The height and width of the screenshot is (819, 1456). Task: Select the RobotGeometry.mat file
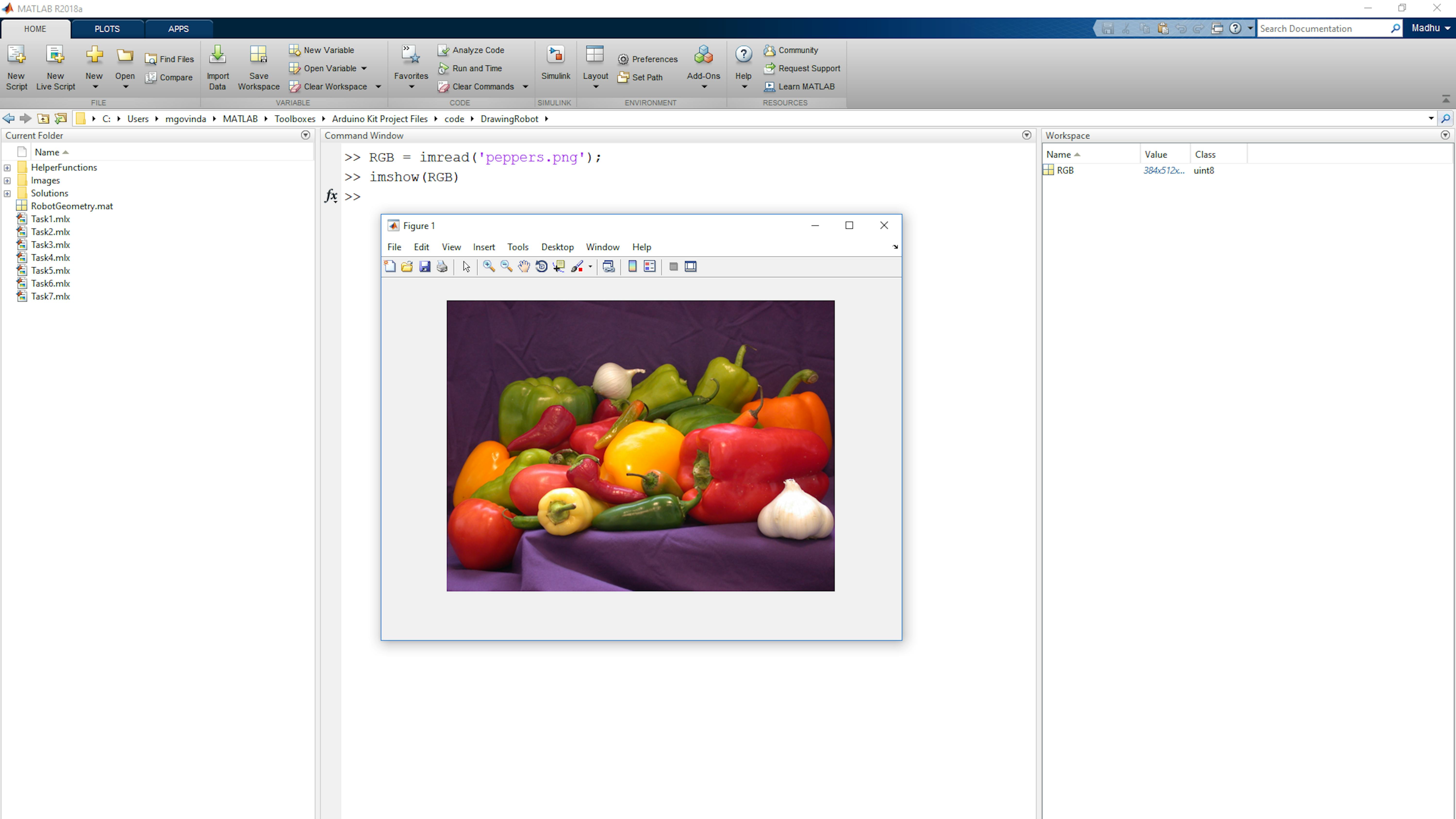72,206
